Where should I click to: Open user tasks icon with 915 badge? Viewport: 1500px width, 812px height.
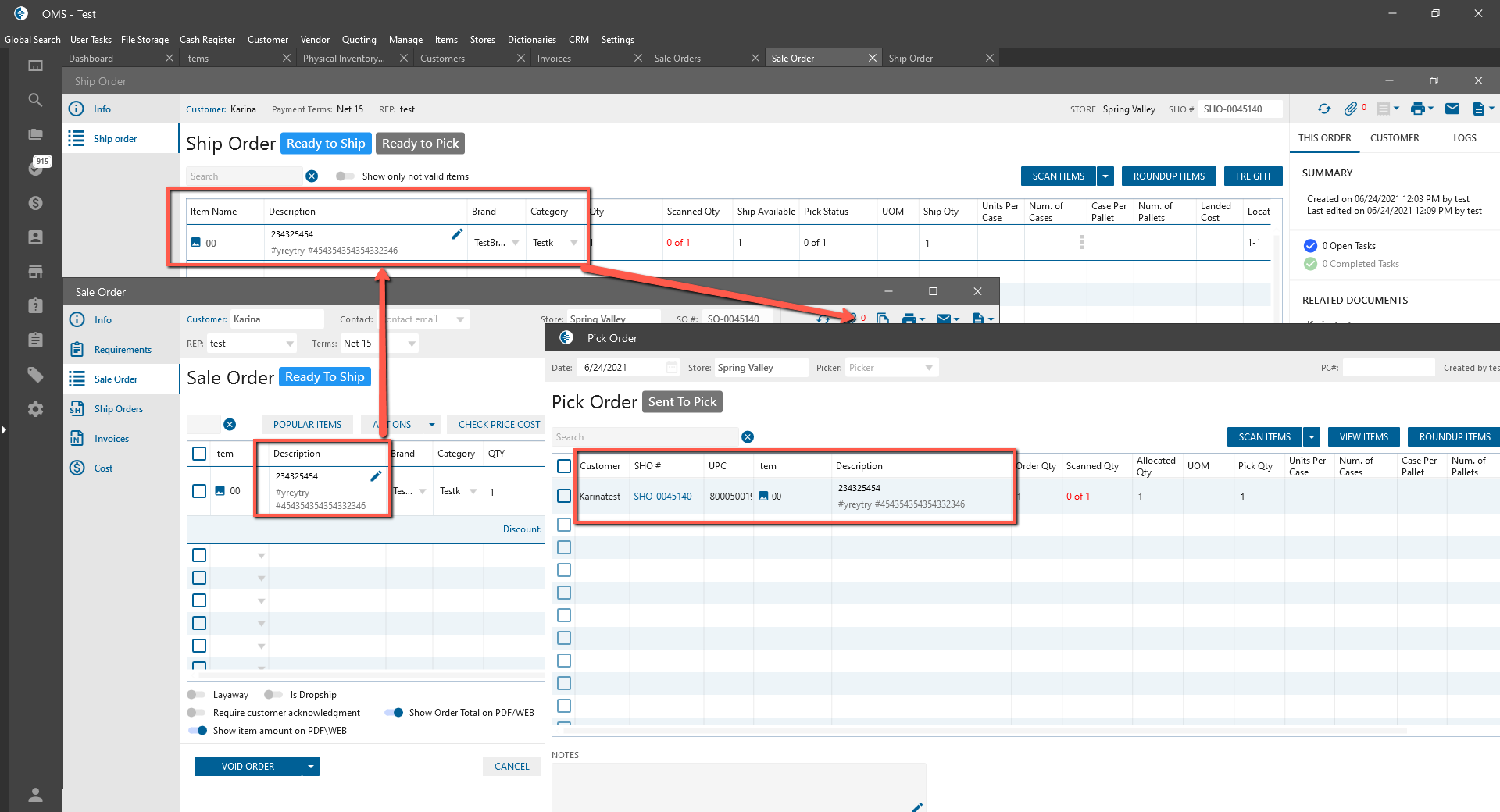coord(36,167)
